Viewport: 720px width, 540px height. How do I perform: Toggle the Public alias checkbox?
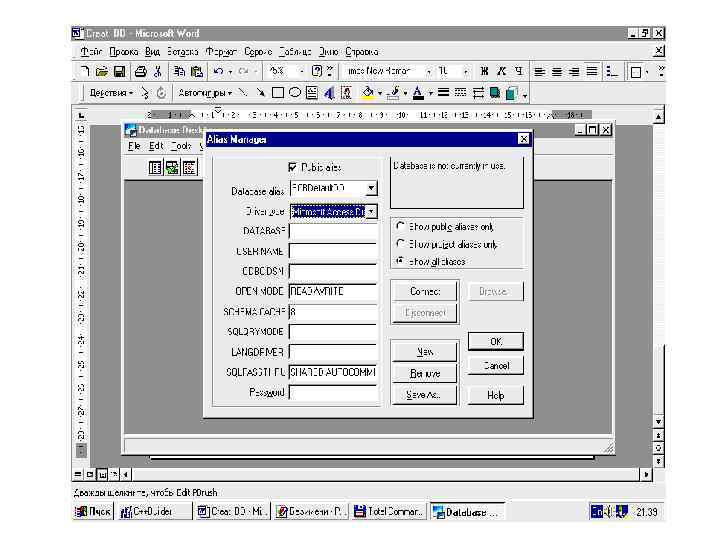pos(292,167)
